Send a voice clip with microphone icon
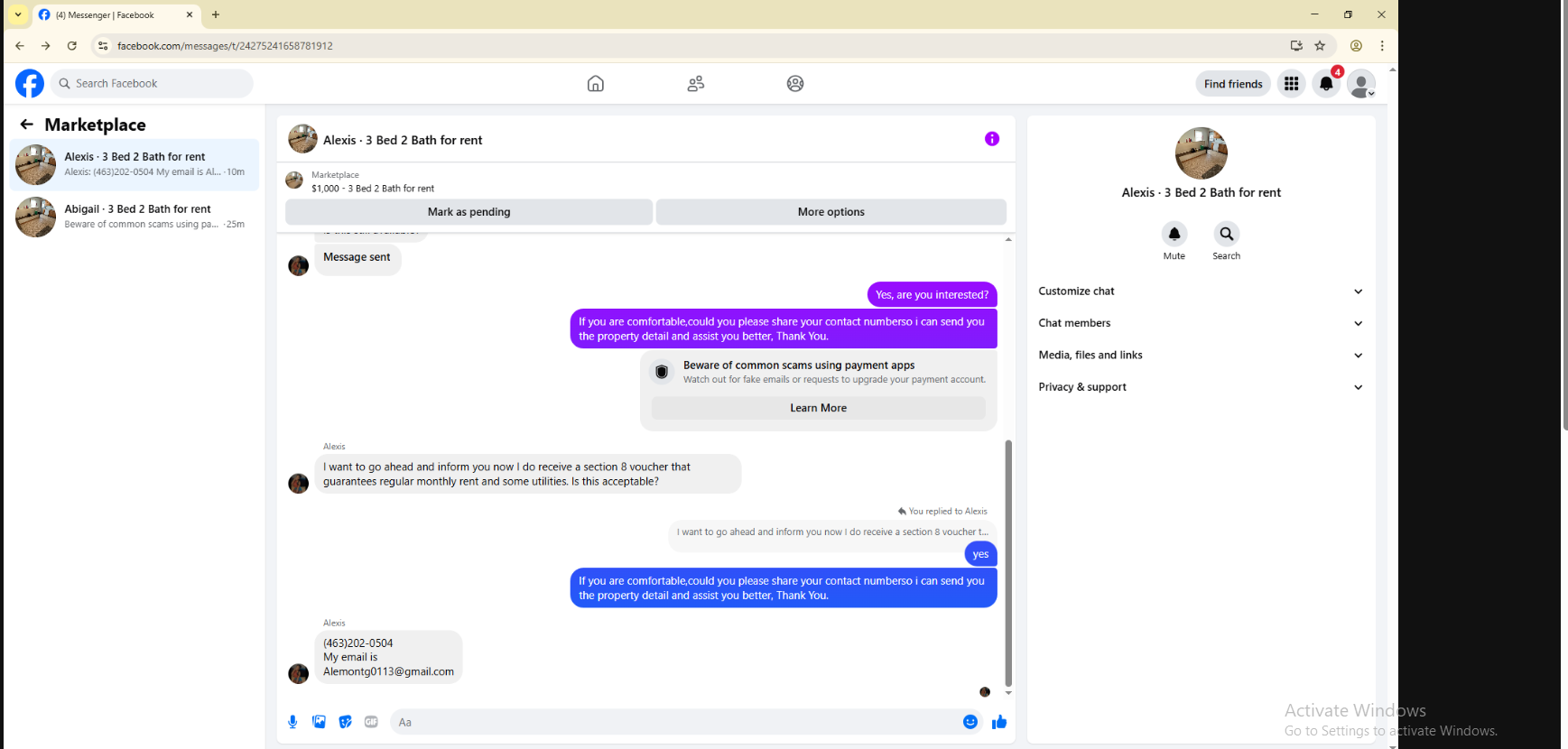This screenshot has width=1568, height=749. click(x=292, y=722)
